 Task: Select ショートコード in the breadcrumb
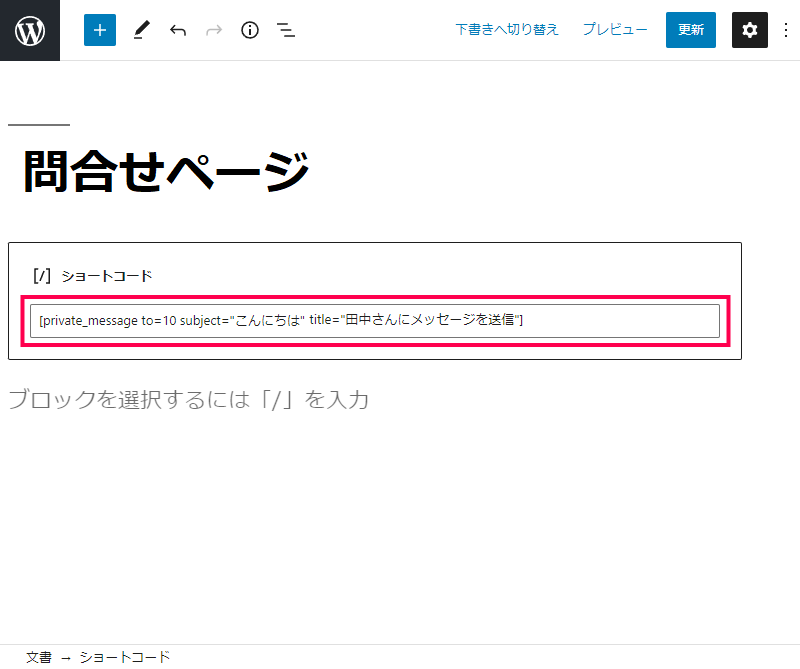[124, 657]
